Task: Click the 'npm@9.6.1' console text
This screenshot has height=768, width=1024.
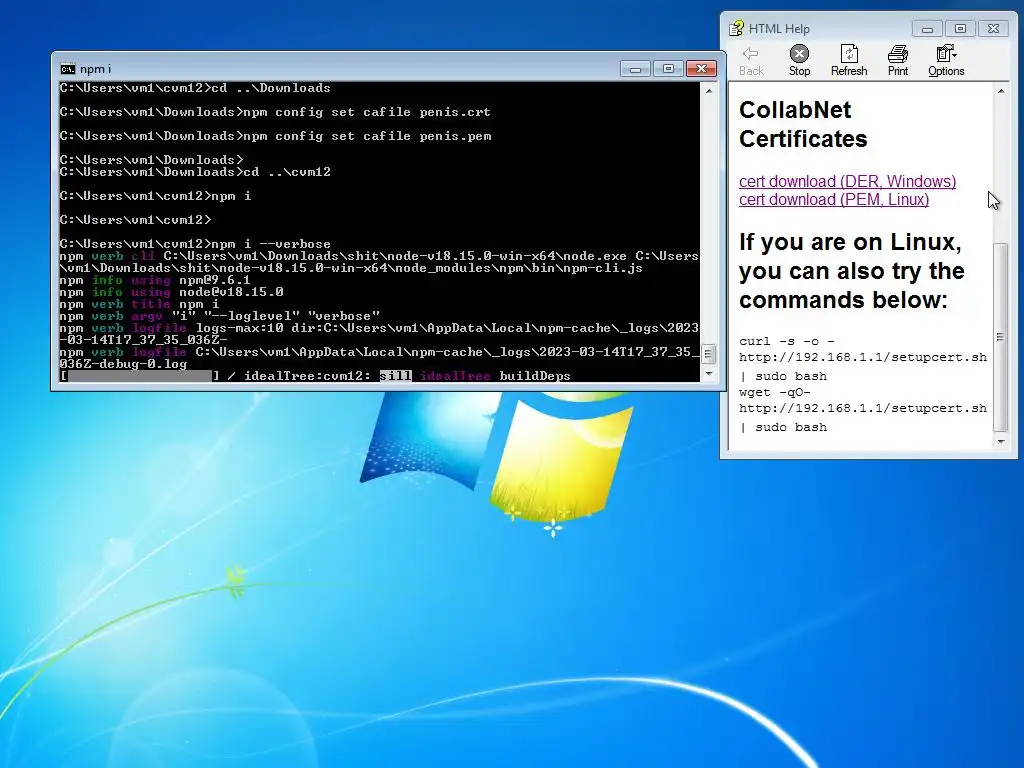Action: point(215,280)
